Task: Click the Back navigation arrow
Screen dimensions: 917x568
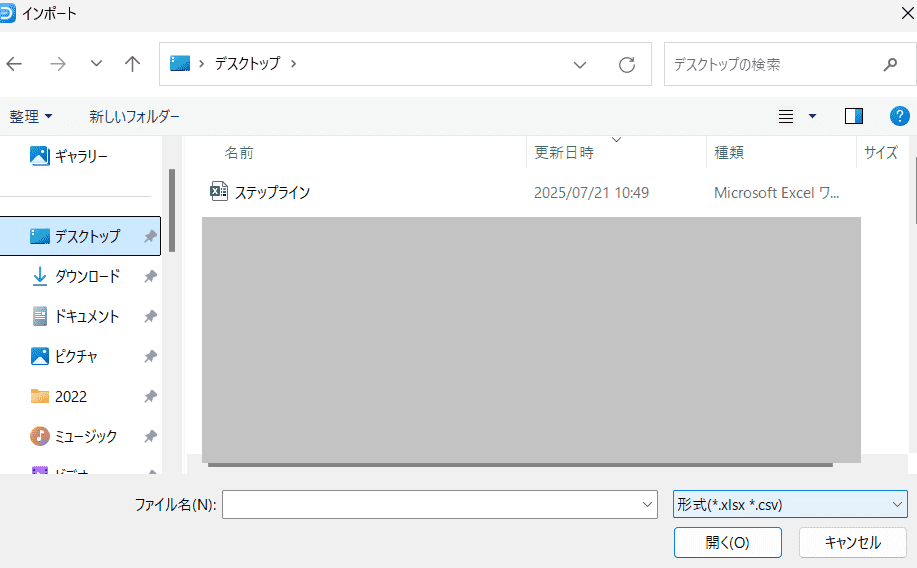Action: point(14,64)
